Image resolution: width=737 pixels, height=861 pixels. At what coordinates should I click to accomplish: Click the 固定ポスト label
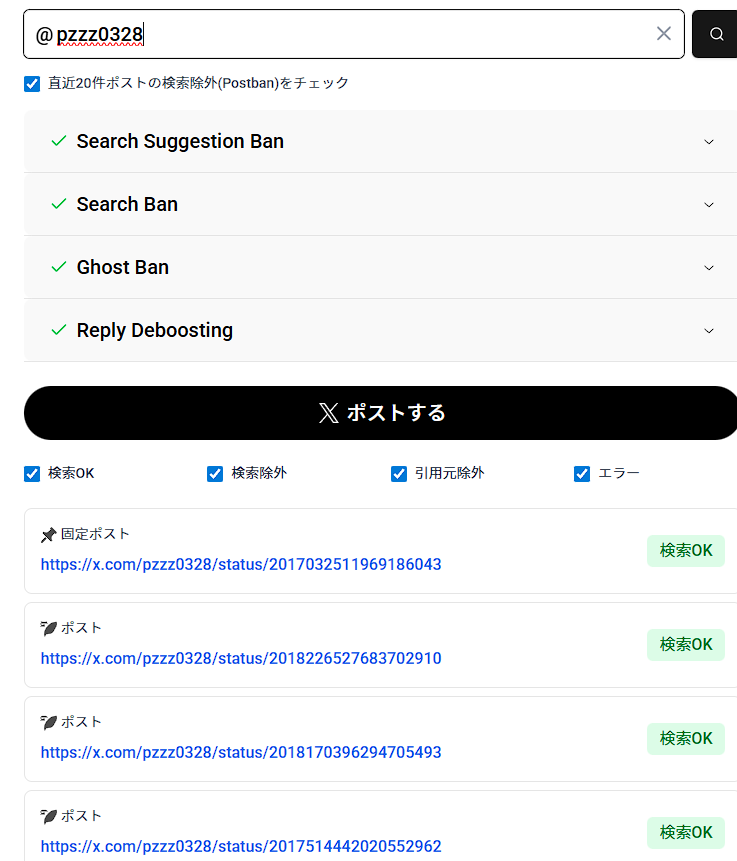point(95,534)
